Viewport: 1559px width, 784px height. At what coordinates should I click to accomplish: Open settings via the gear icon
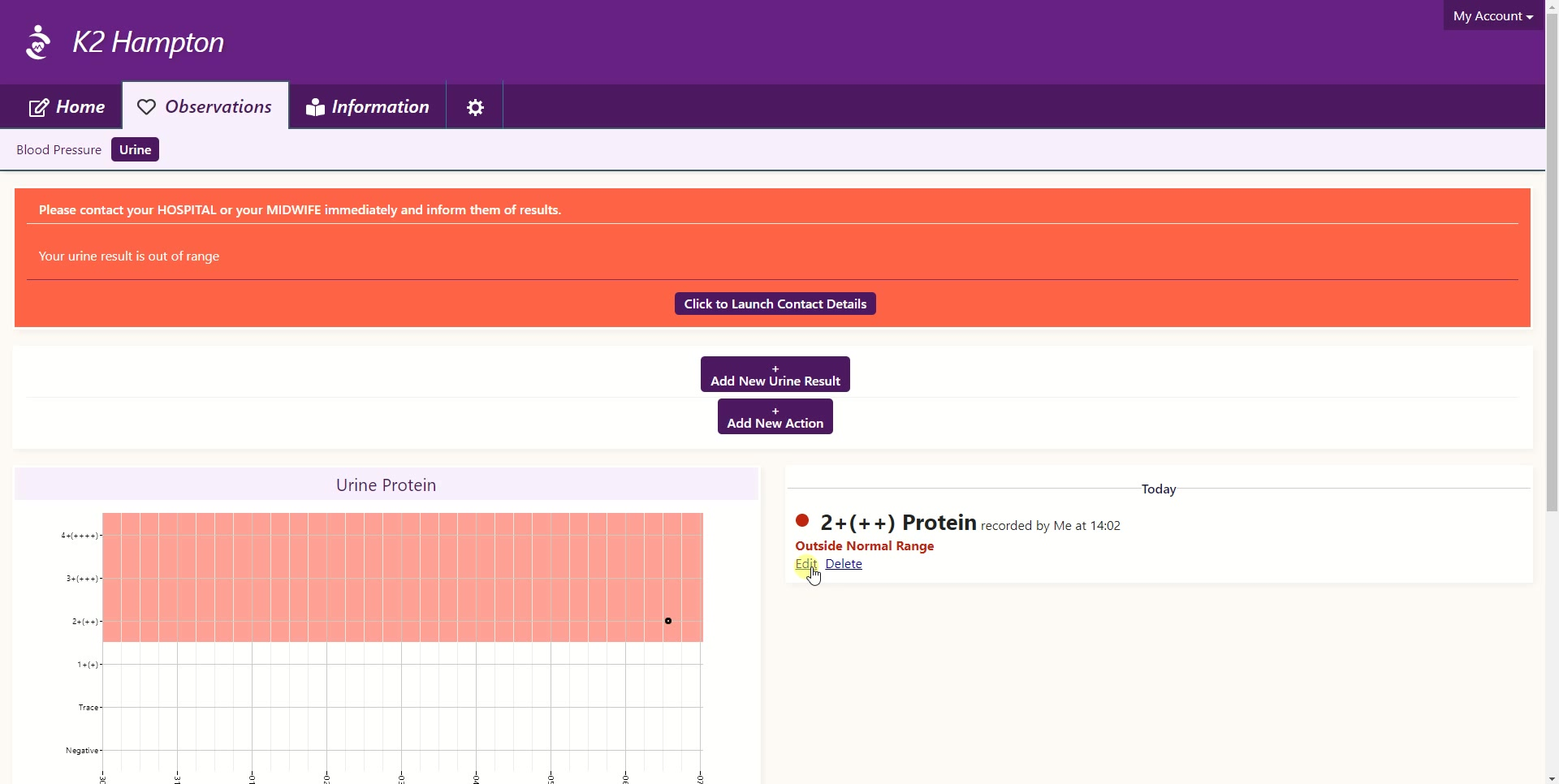pos(476,107)
